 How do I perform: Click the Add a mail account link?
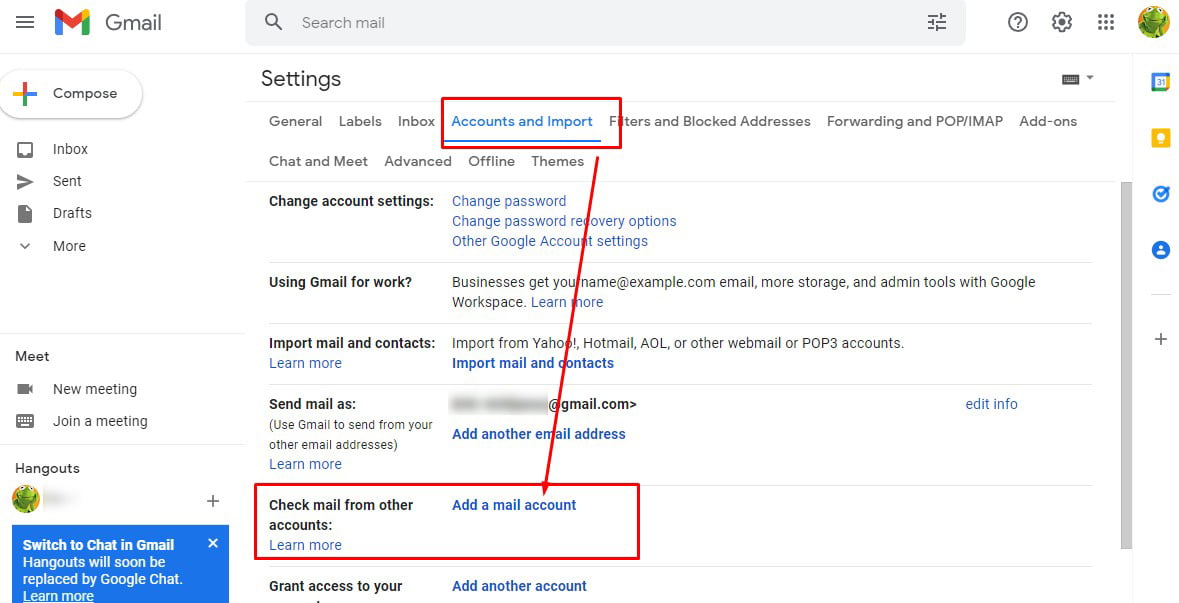tap(514, 505)
